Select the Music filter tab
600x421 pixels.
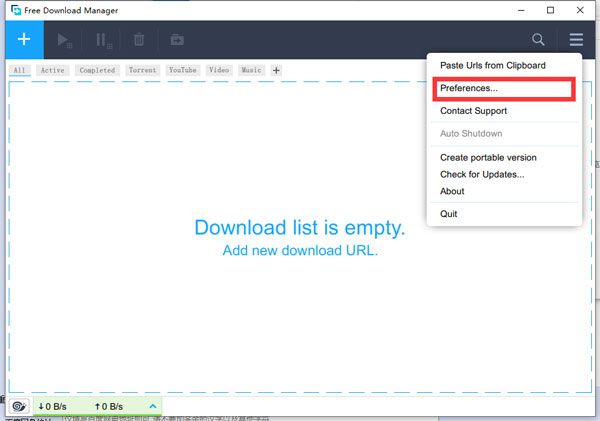(x=251, y=70)
